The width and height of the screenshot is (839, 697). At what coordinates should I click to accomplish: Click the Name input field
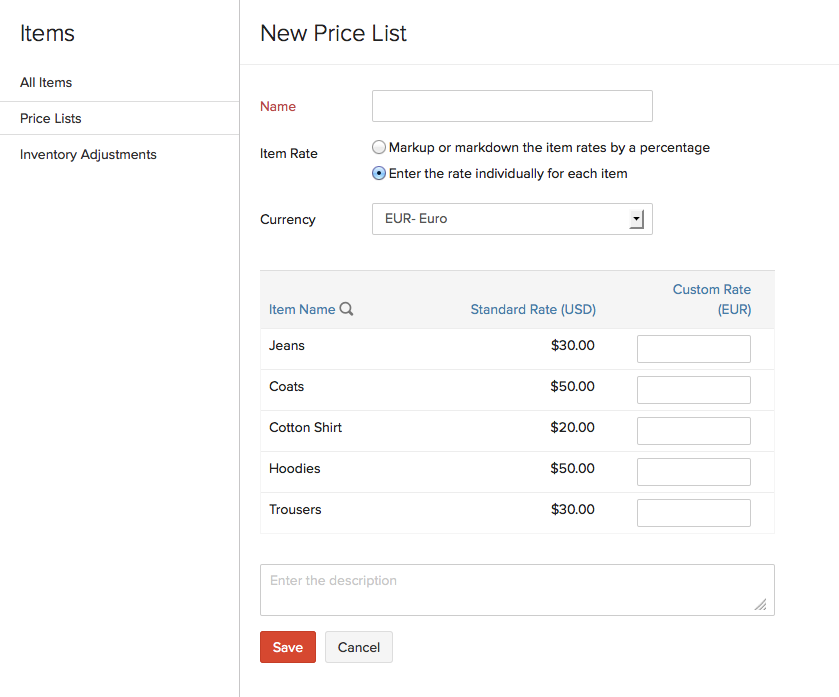[512, 106]
